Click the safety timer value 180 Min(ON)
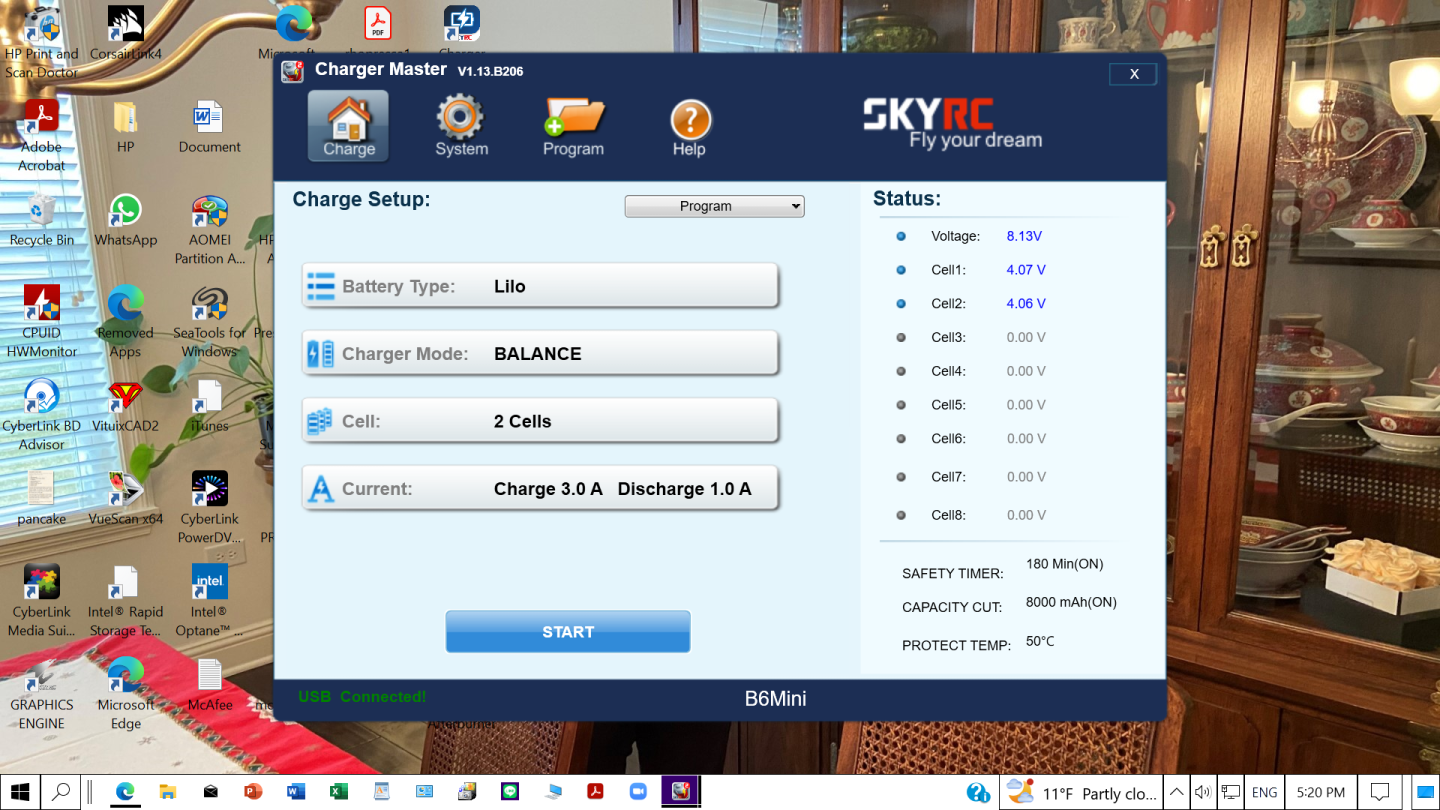The height and width of the screenshot is (810, 1440). (1064, 564)
